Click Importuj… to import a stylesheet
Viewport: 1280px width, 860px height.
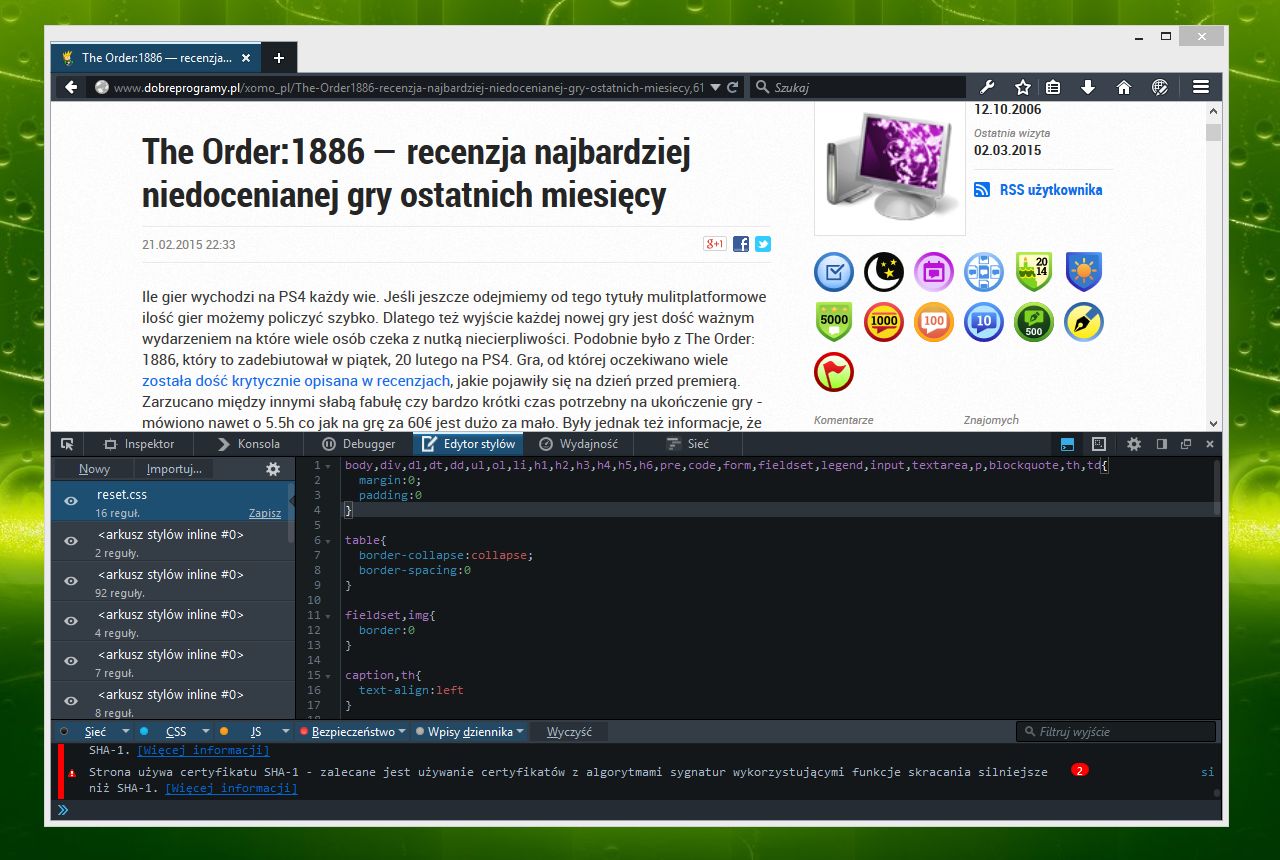(x=174, y=469)
